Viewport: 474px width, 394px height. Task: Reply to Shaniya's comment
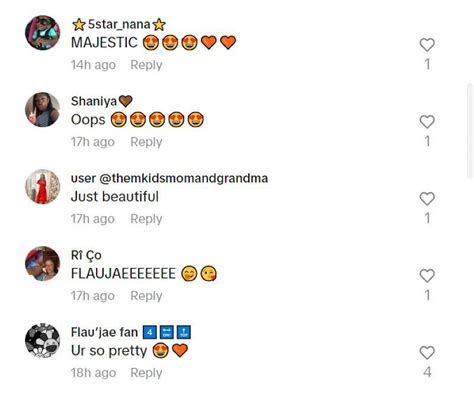pyautogui.click(x=146, y=142)
